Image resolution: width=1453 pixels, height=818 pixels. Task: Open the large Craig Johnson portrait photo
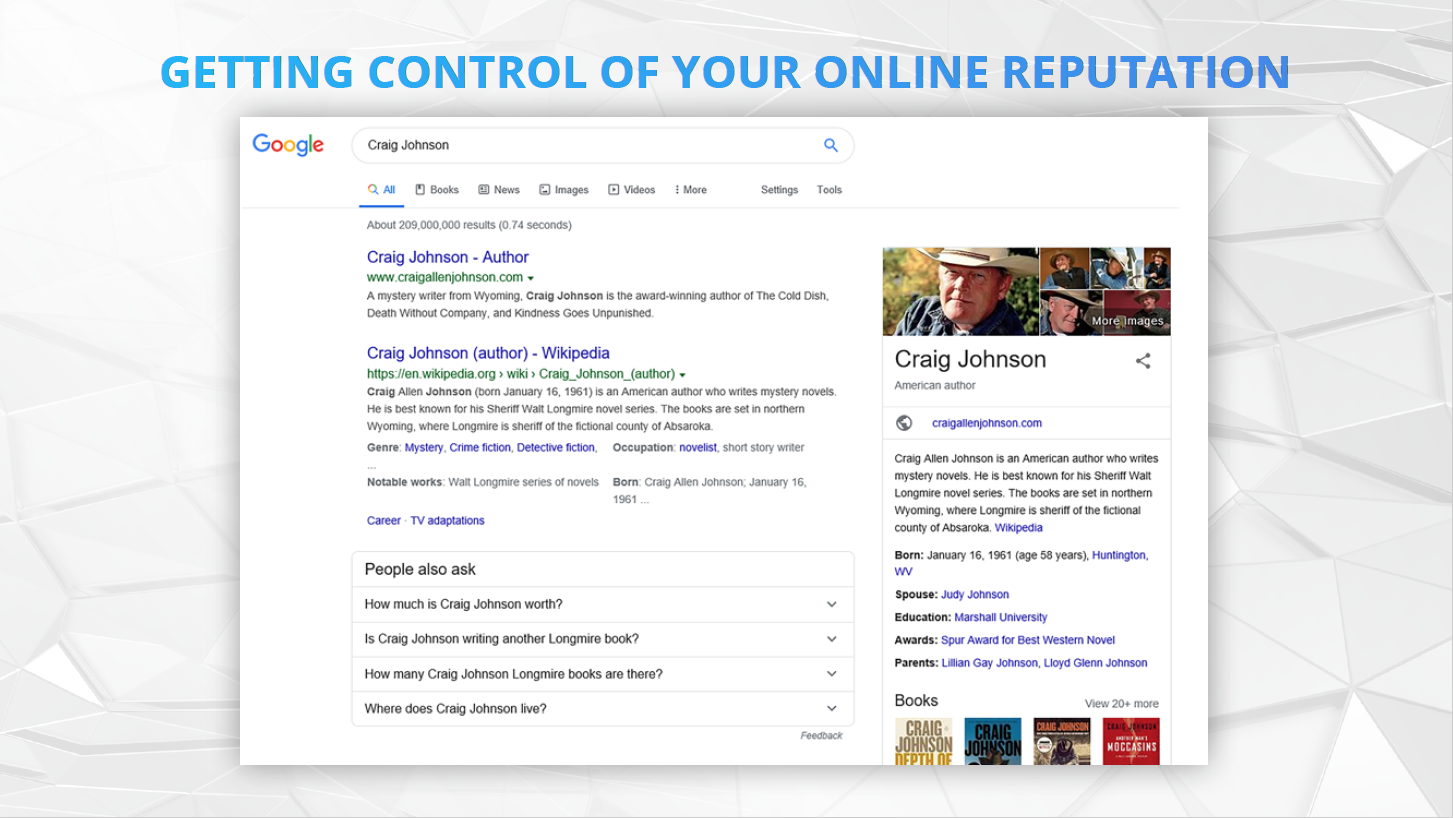click(961, 291)
